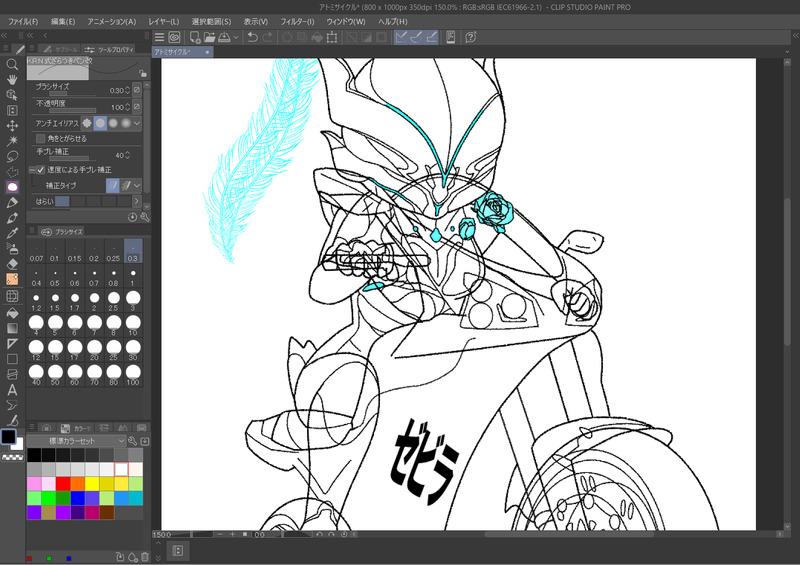Click the New canvas icon
Image resolution: width=800 pixels, height=565 pixels.
[x=195, y=37]
